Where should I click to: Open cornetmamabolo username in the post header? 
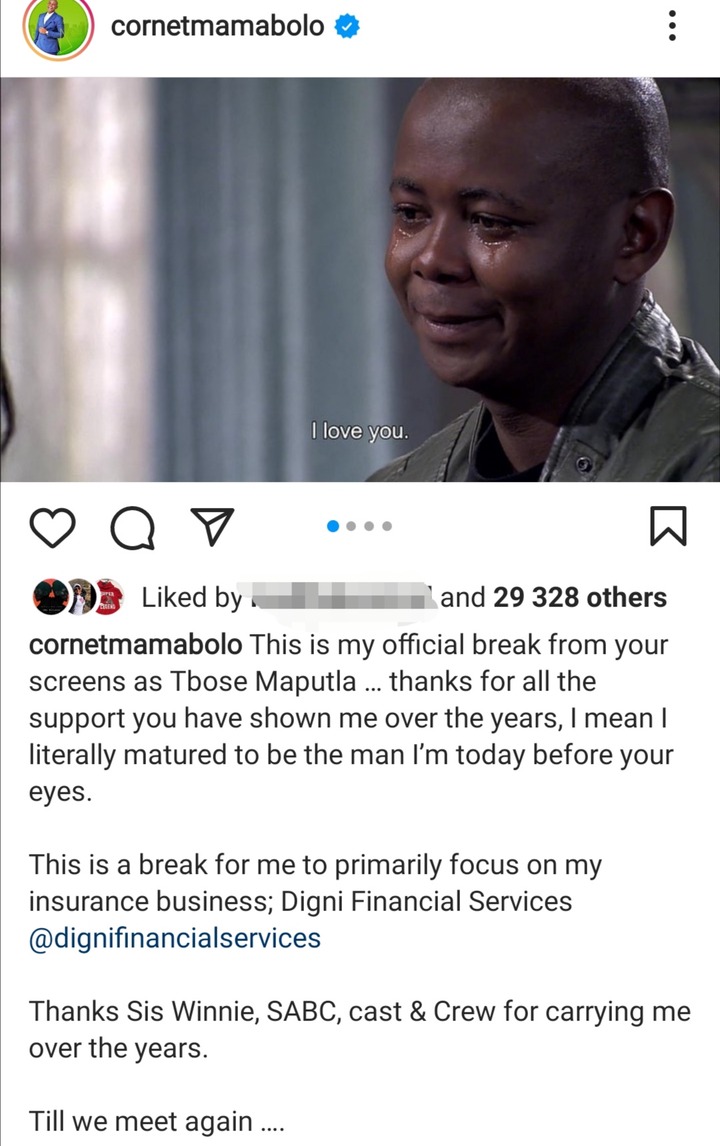pyautogui.click(x=217, y=26)
